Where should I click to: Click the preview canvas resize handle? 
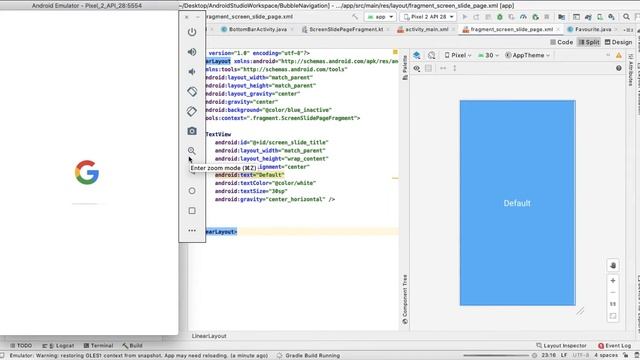580,311
